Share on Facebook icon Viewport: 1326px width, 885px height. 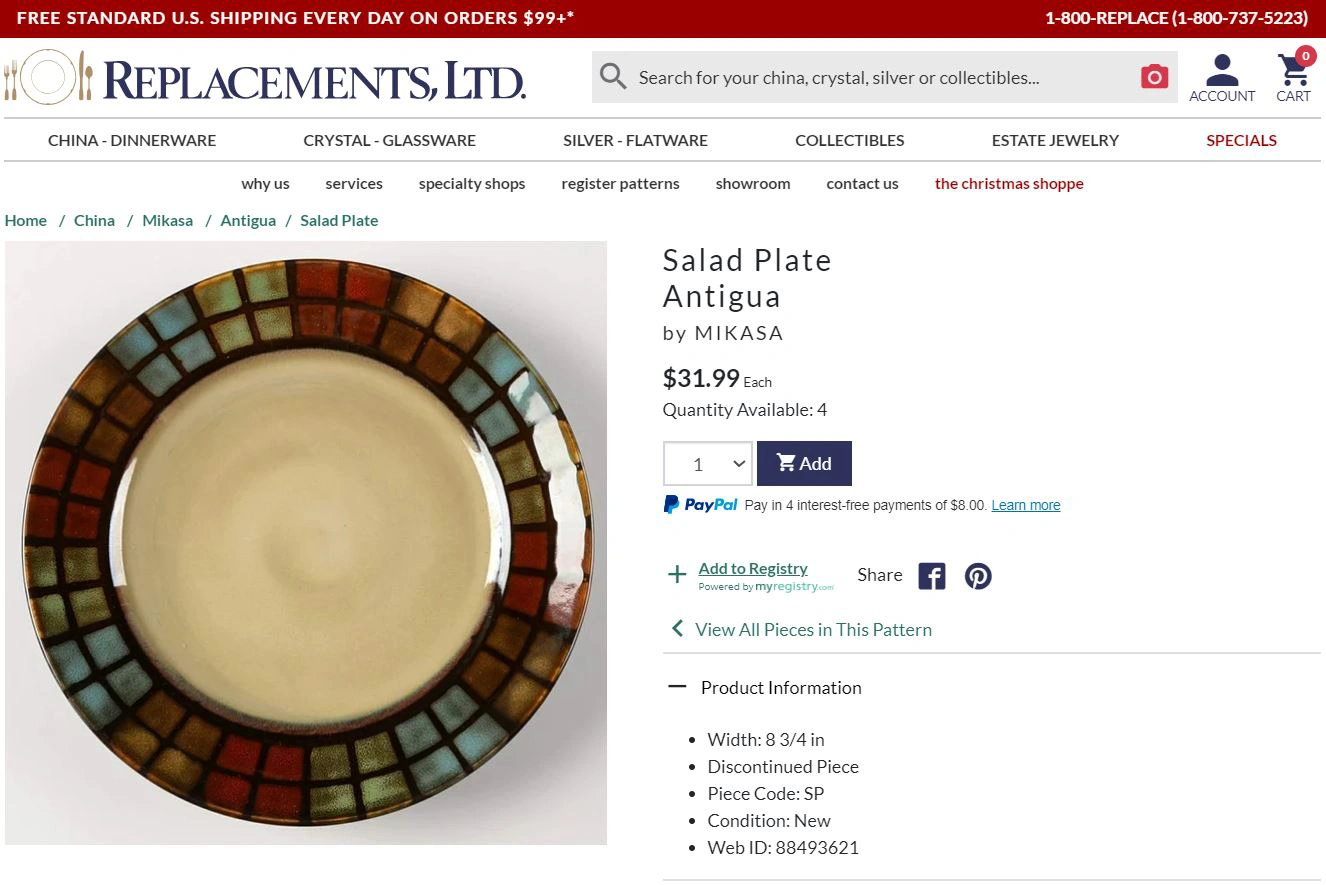(x=931, y=576)
